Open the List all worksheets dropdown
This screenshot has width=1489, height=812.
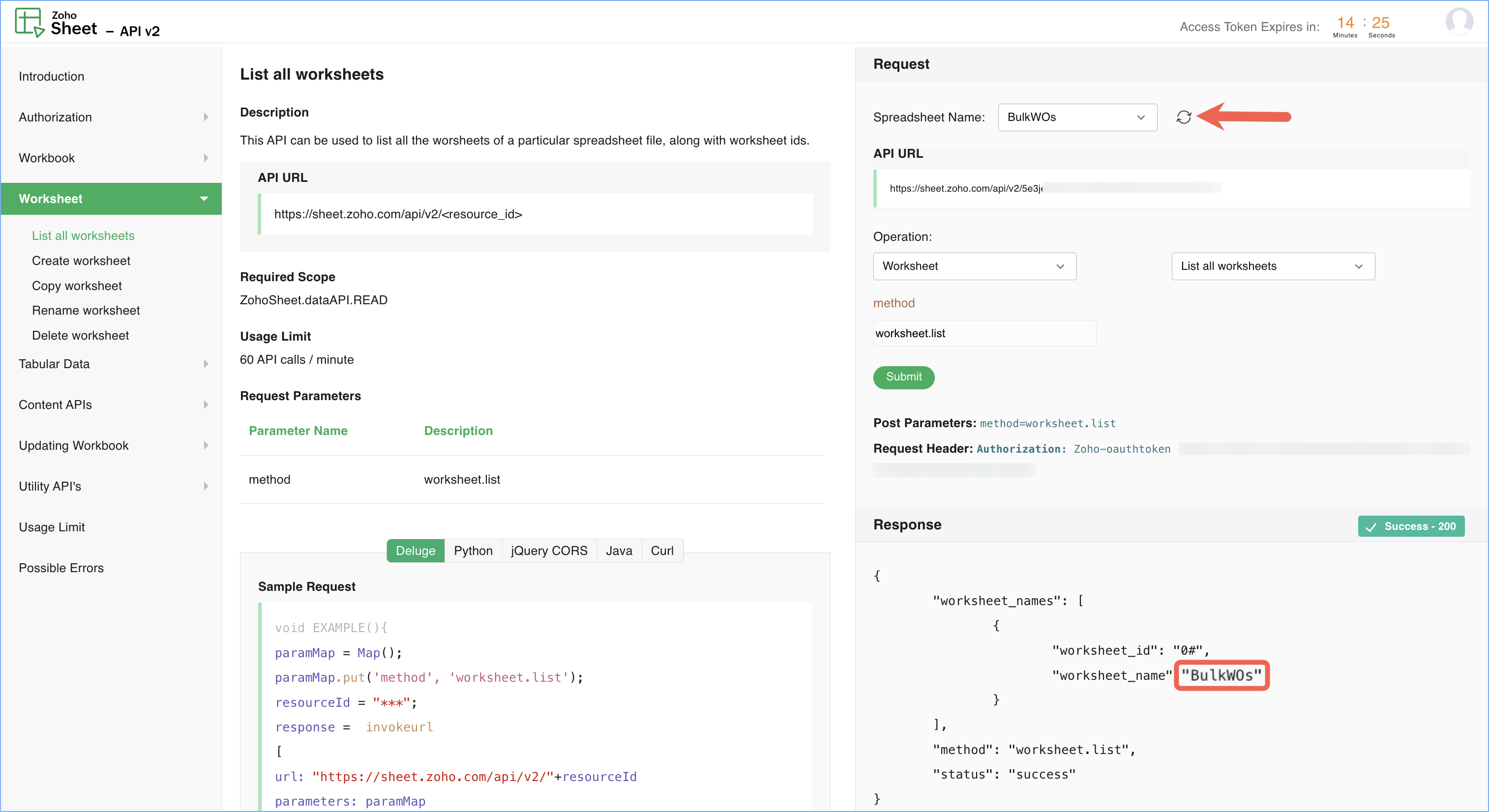(1272, 266)
